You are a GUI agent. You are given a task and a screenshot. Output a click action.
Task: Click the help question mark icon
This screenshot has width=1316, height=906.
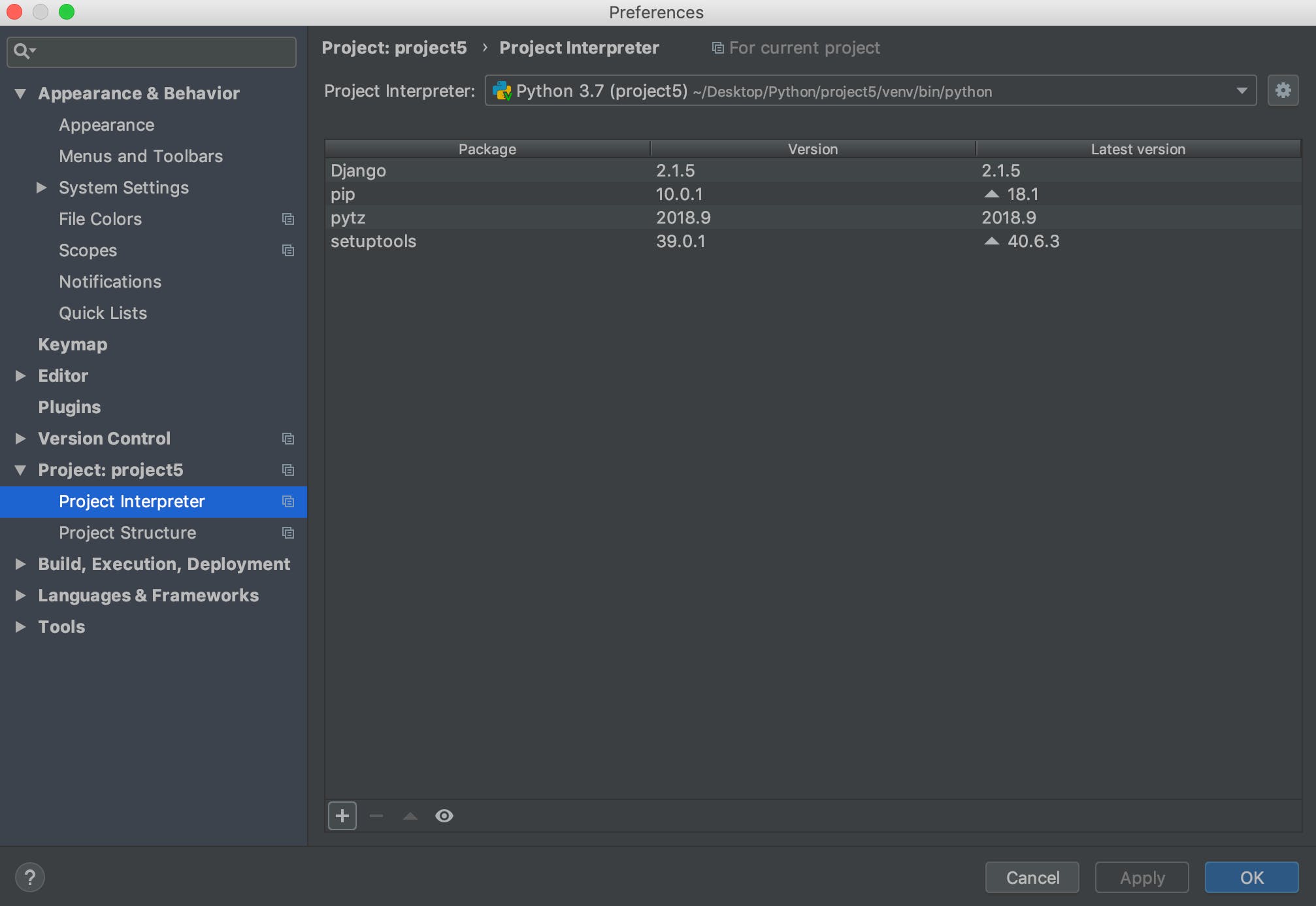pos(30,877)
